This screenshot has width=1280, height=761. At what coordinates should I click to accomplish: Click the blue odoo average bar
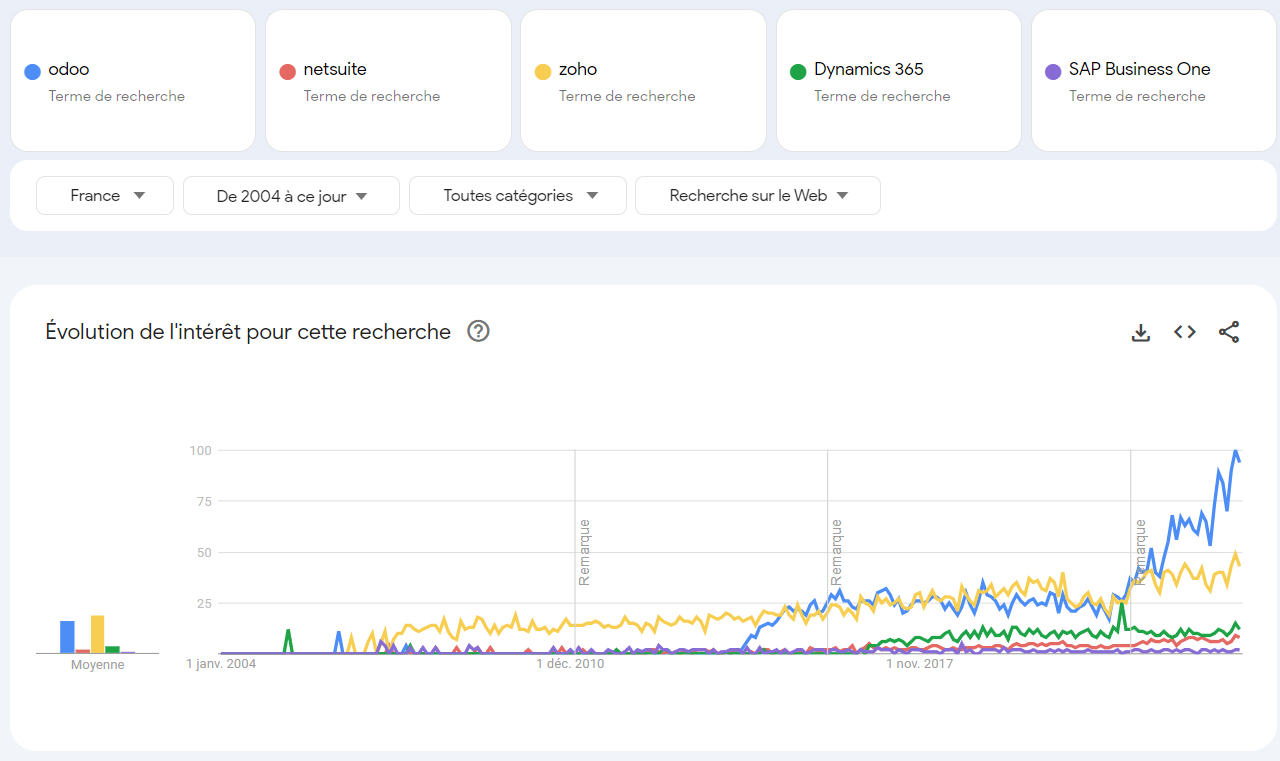(x=67, y=637)
